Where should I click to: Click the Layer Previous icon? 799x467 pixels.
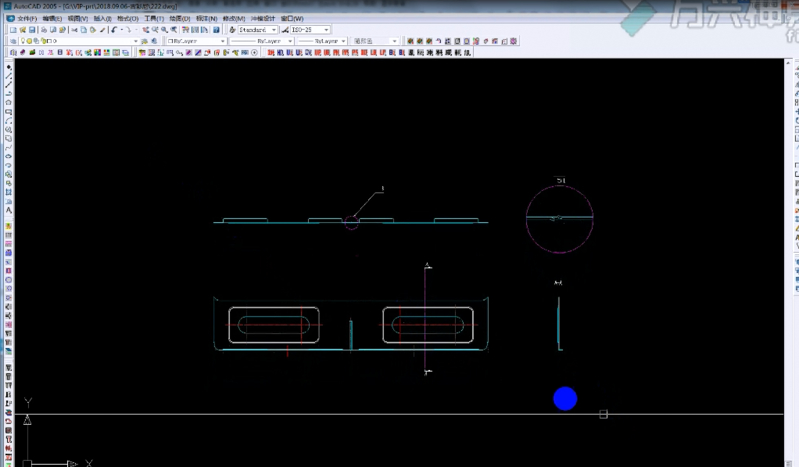[x=154, y=41]
